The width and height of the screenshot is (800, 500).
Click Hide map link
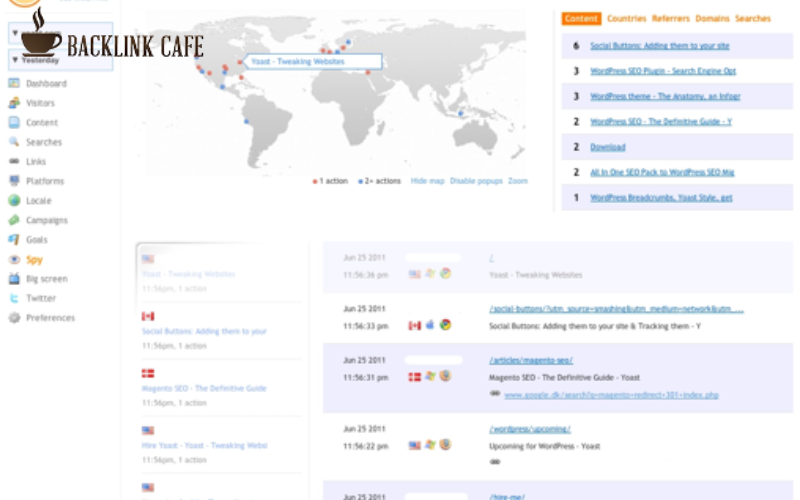pyautogui.click(x=428, y=181)
